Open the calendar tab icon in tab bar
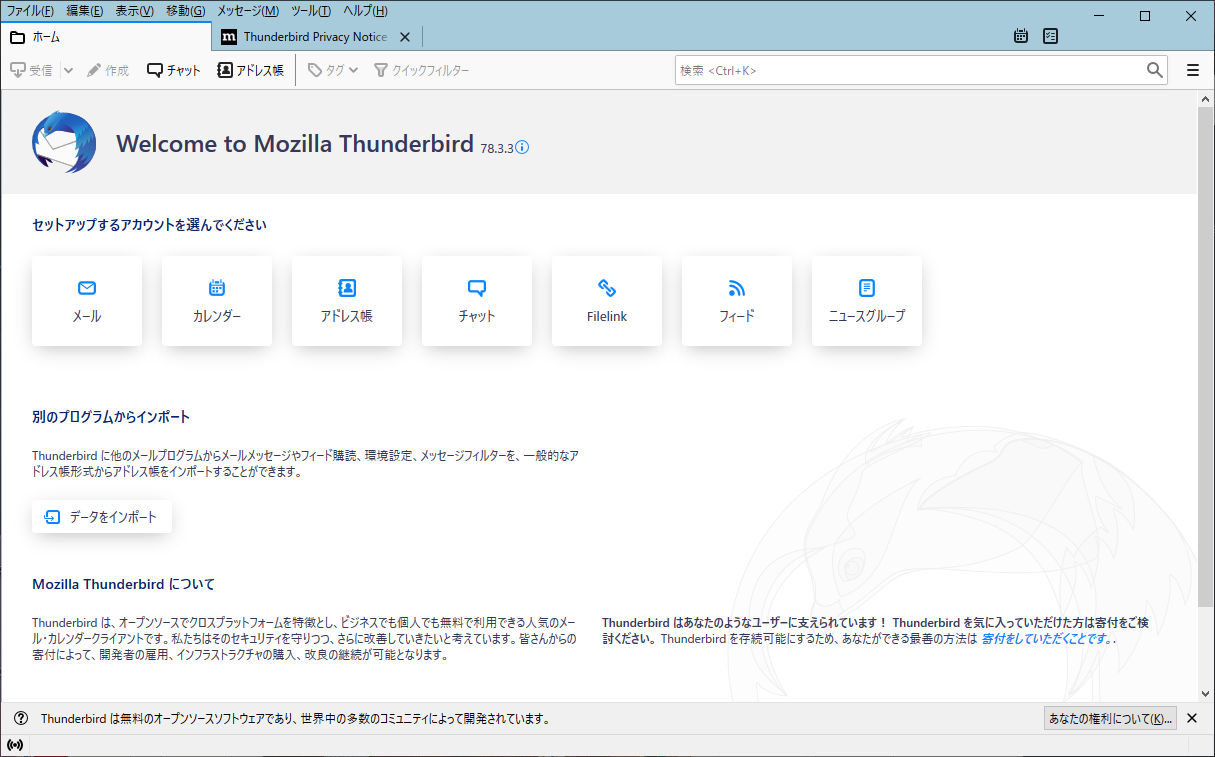Viewport: 1215px width, 757px height. point(1021,37)
